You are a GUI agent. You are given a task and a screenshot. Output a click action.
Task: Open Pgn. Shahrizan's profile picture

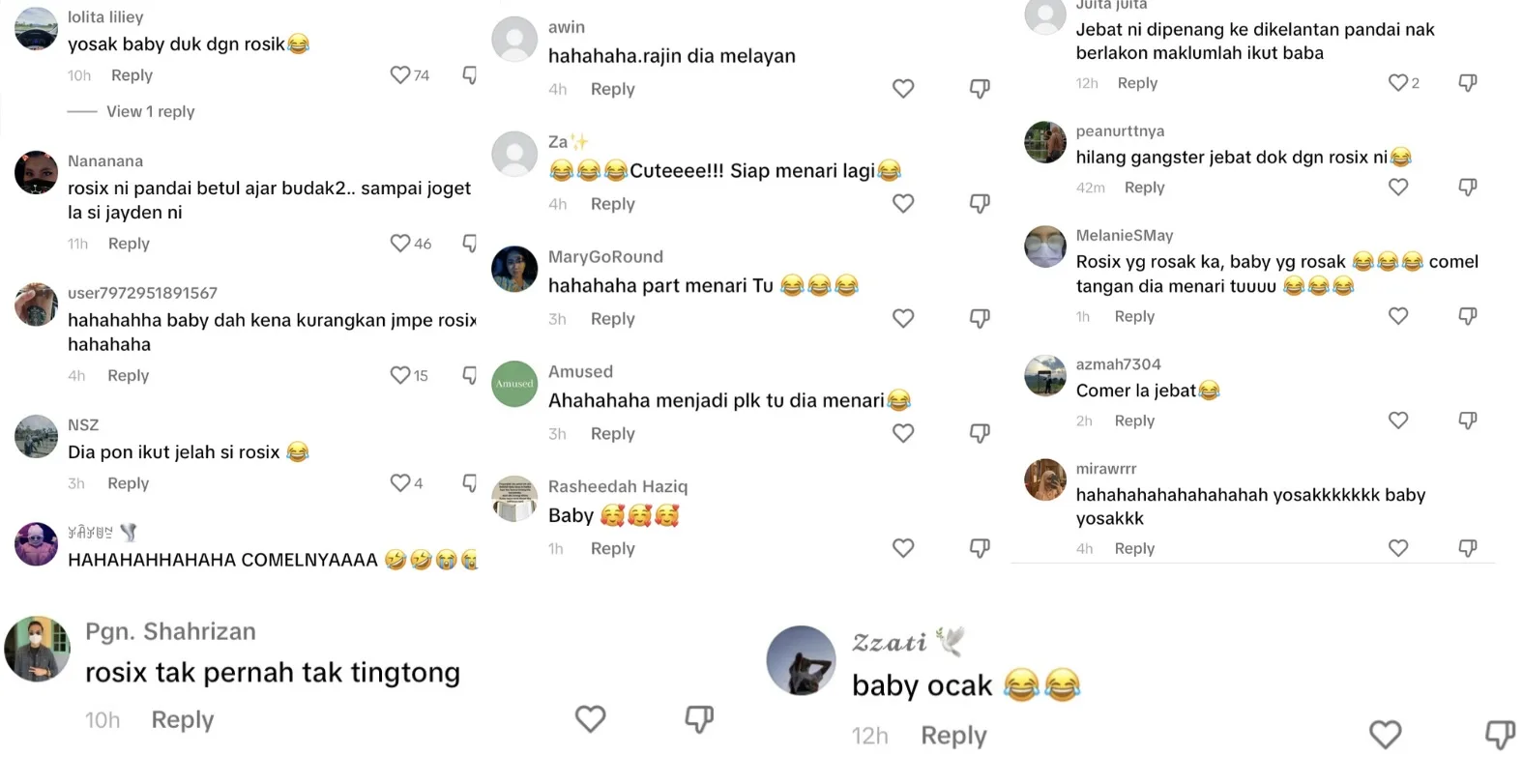pos(38,649)
